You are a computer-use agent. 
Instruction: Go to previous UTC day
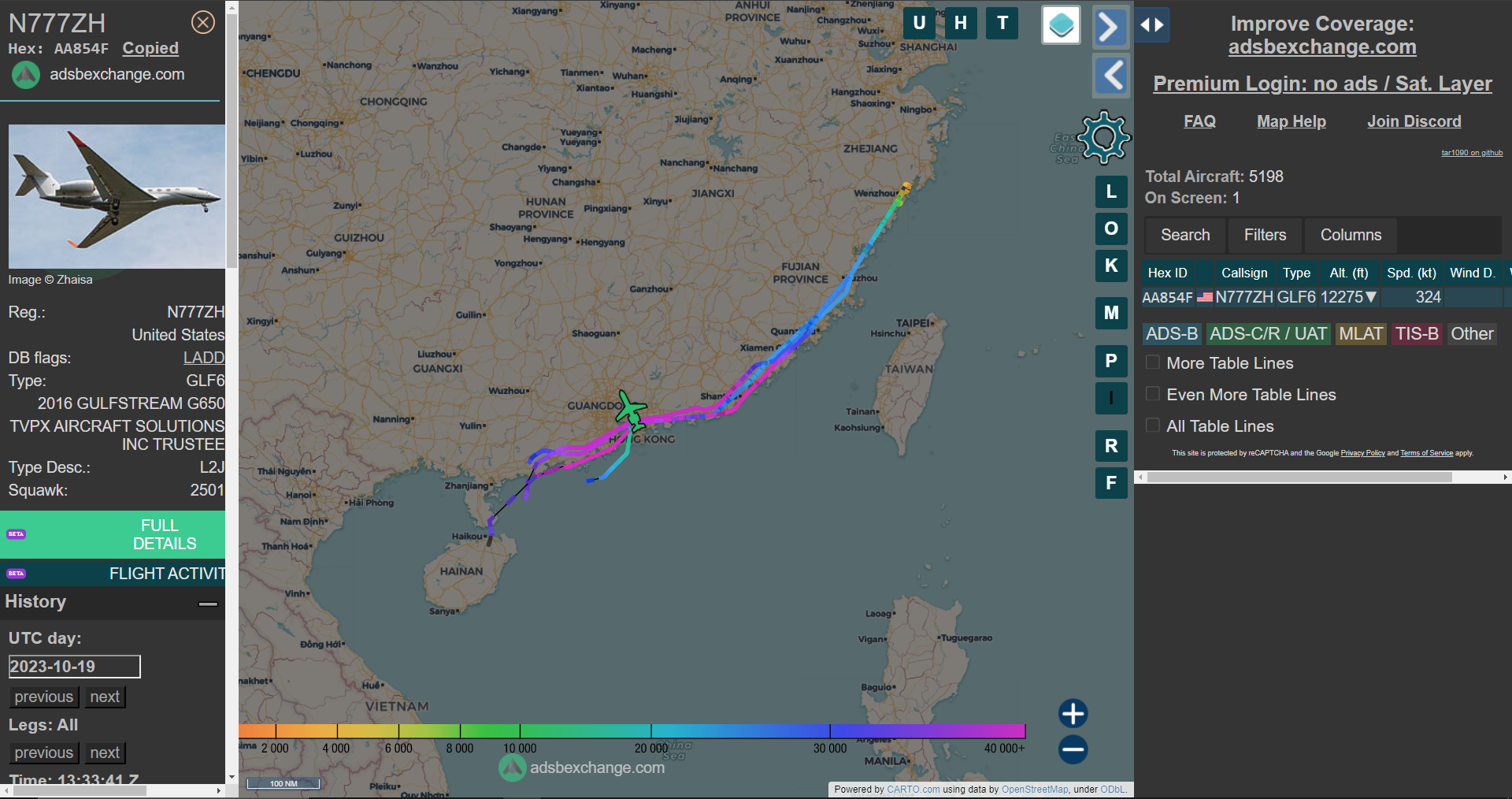click(43, 697)
